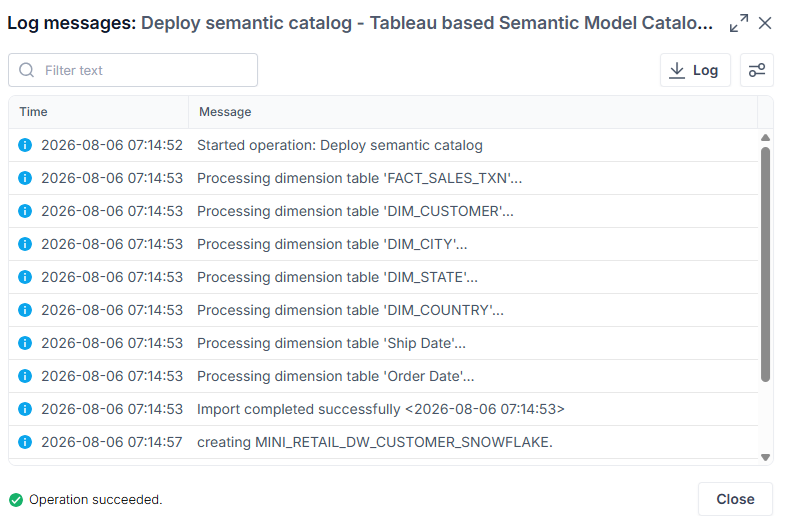Select the 'Ship Date' processing log row

point(383,343)
